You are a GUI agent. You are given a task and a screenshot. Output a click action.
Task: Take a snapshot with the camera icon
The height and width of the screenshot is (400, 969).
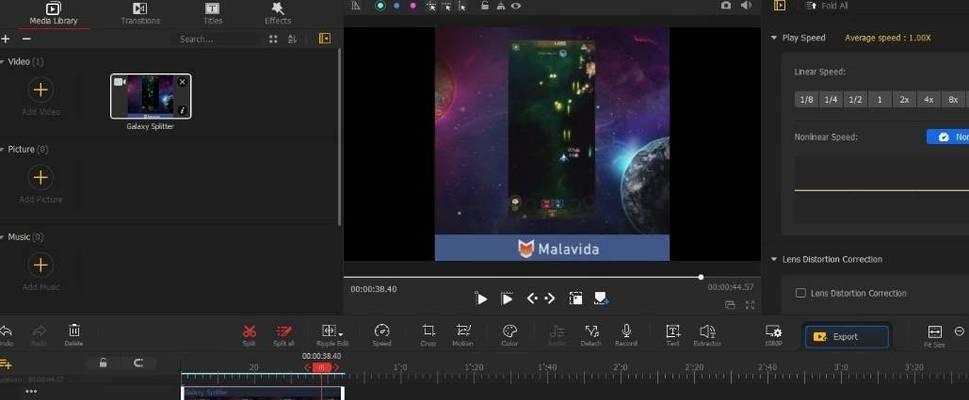tap(726, 6)
